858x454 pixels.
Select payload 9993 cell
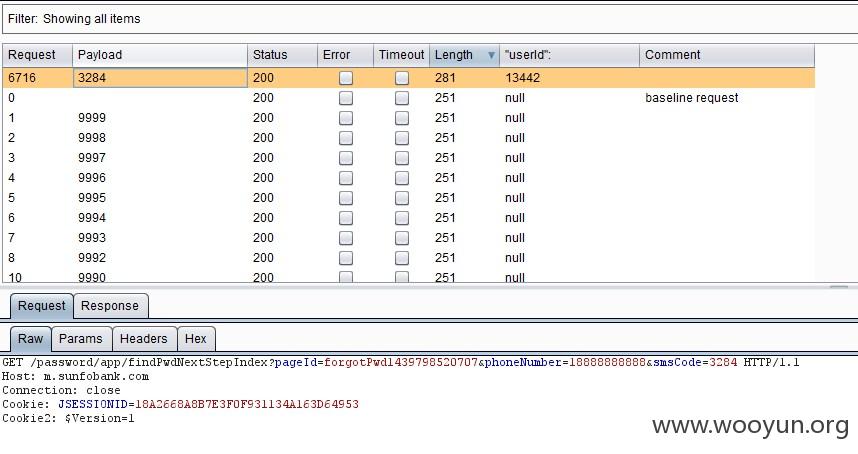160,238
